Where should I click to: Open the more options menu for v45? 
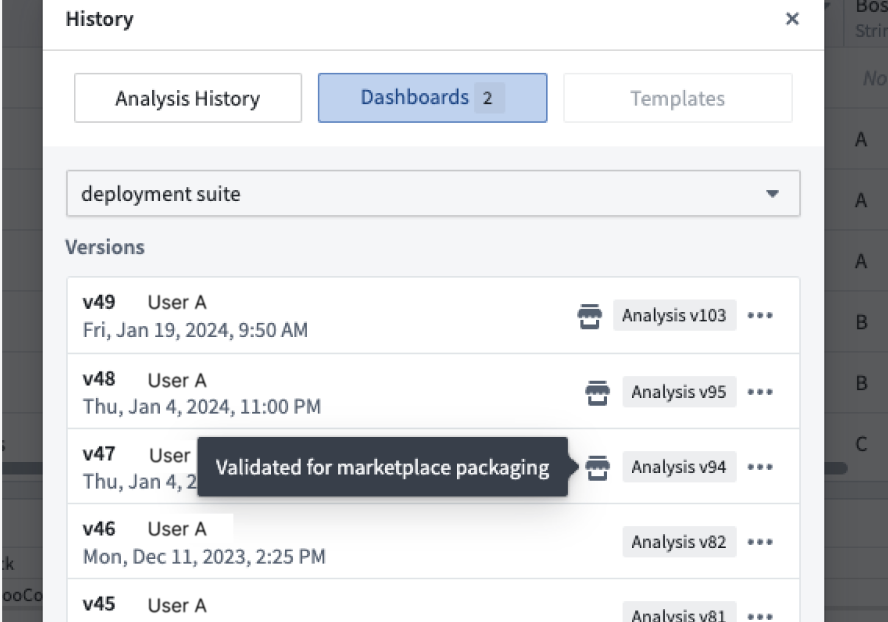[x=760, y=616]
